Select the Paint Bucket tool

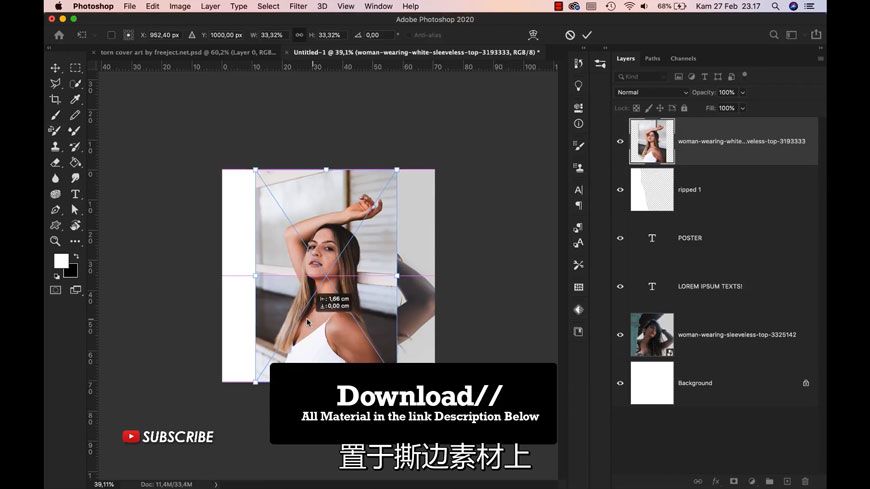click(x=75, y=163)
